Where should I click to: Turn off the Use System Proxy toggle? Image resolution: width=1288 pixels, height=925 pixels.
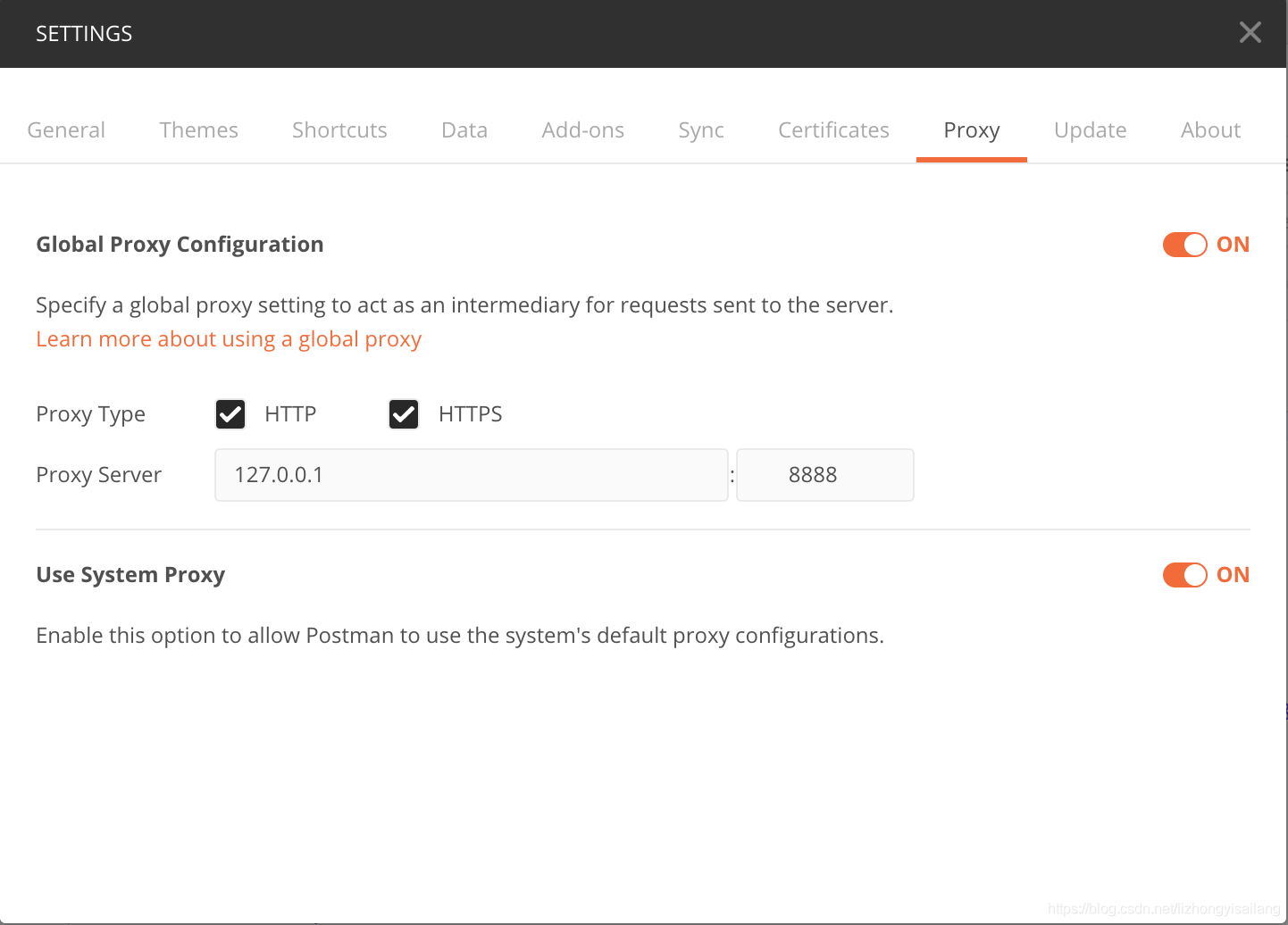(x=1184, y=575)
